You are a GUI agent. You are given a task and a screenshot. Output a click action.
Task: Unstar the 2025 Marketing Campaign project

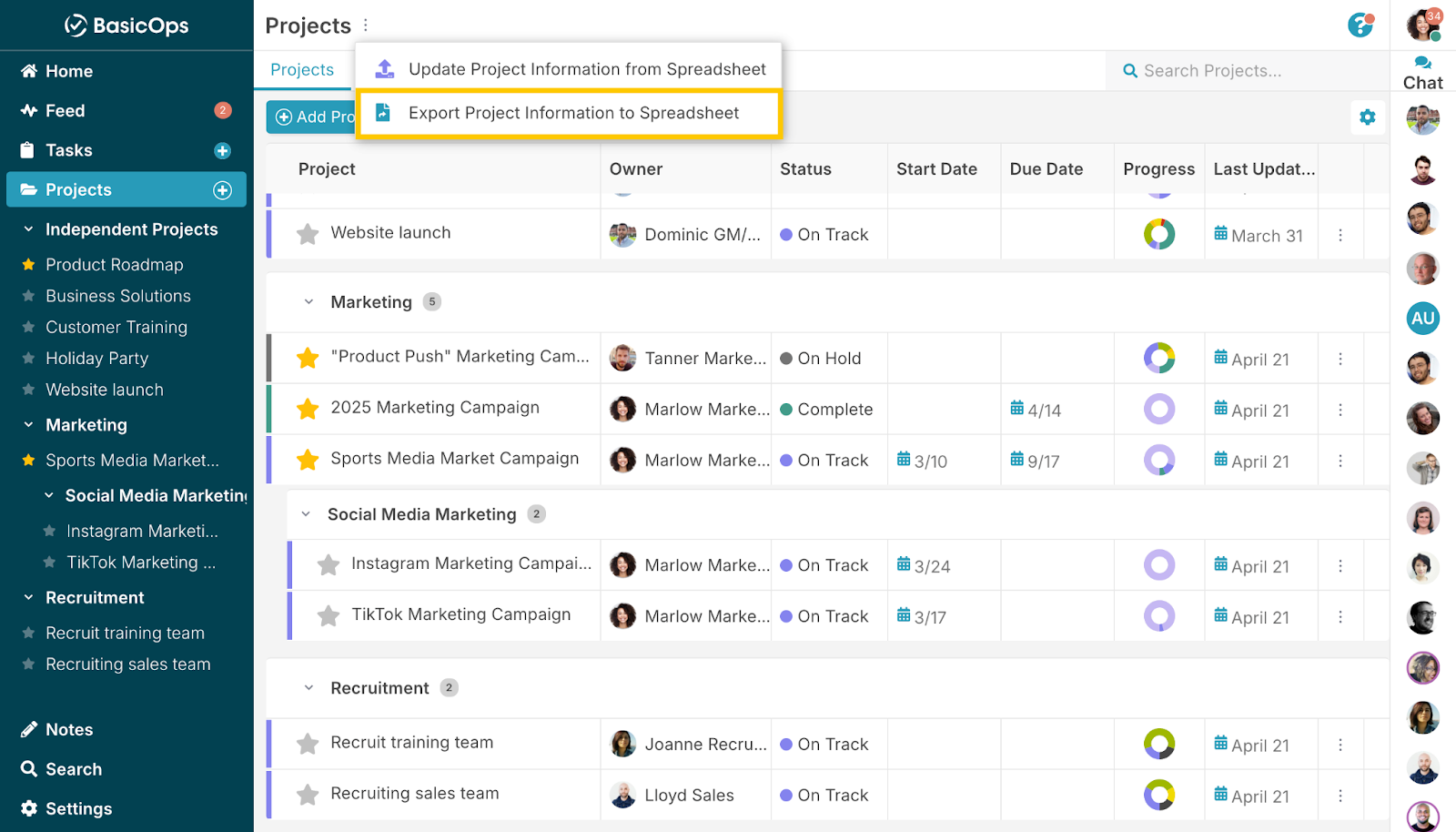tap(308, 409)
